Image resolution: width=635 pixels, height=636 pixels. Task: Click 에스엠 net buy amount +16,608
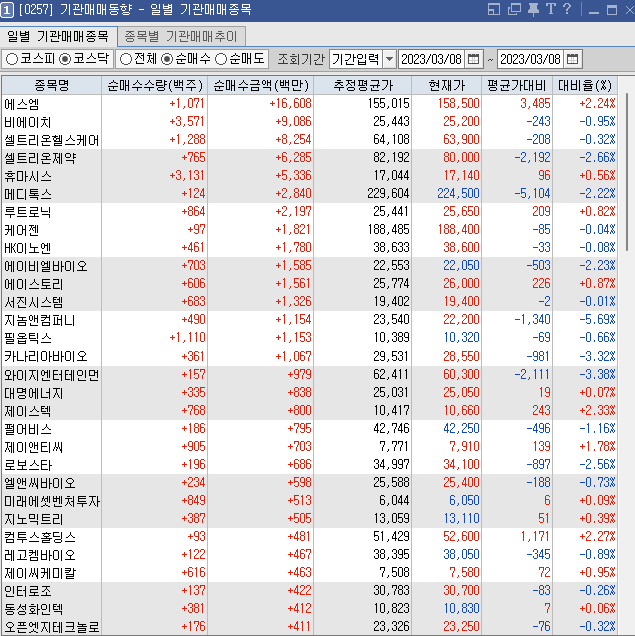coord(290,103)
